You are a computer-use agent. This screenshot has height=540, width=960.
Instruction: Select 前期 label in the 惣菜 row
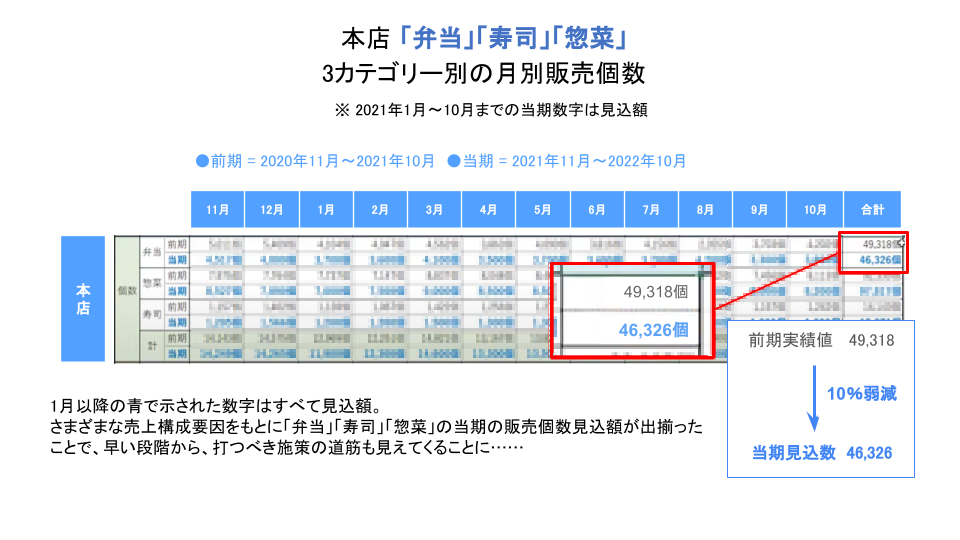click(x=177, y=276)
